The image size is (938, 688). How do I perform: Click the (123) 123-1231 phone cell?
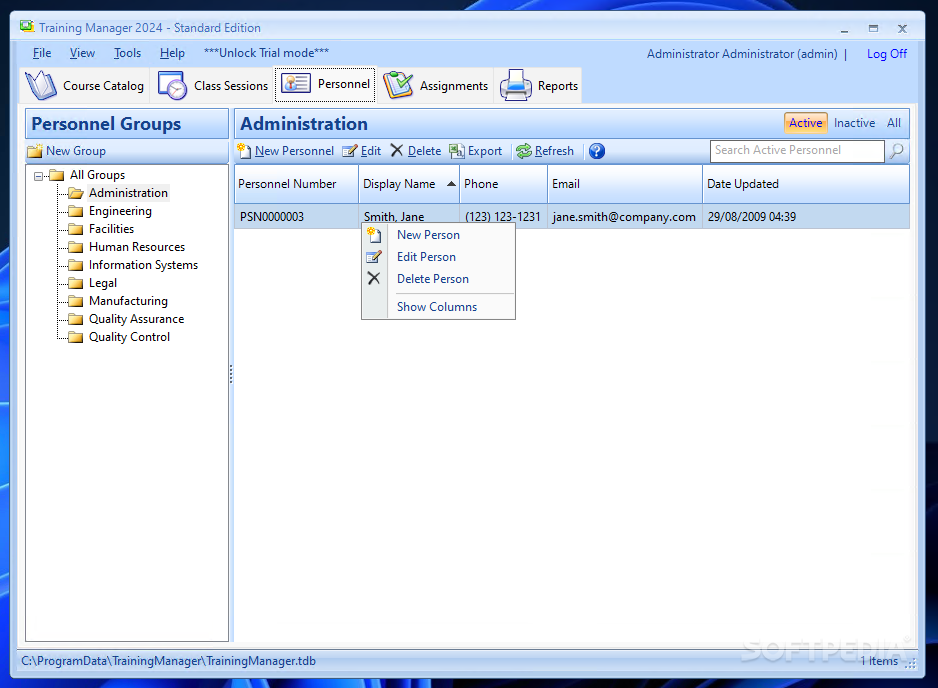(502, 217)
